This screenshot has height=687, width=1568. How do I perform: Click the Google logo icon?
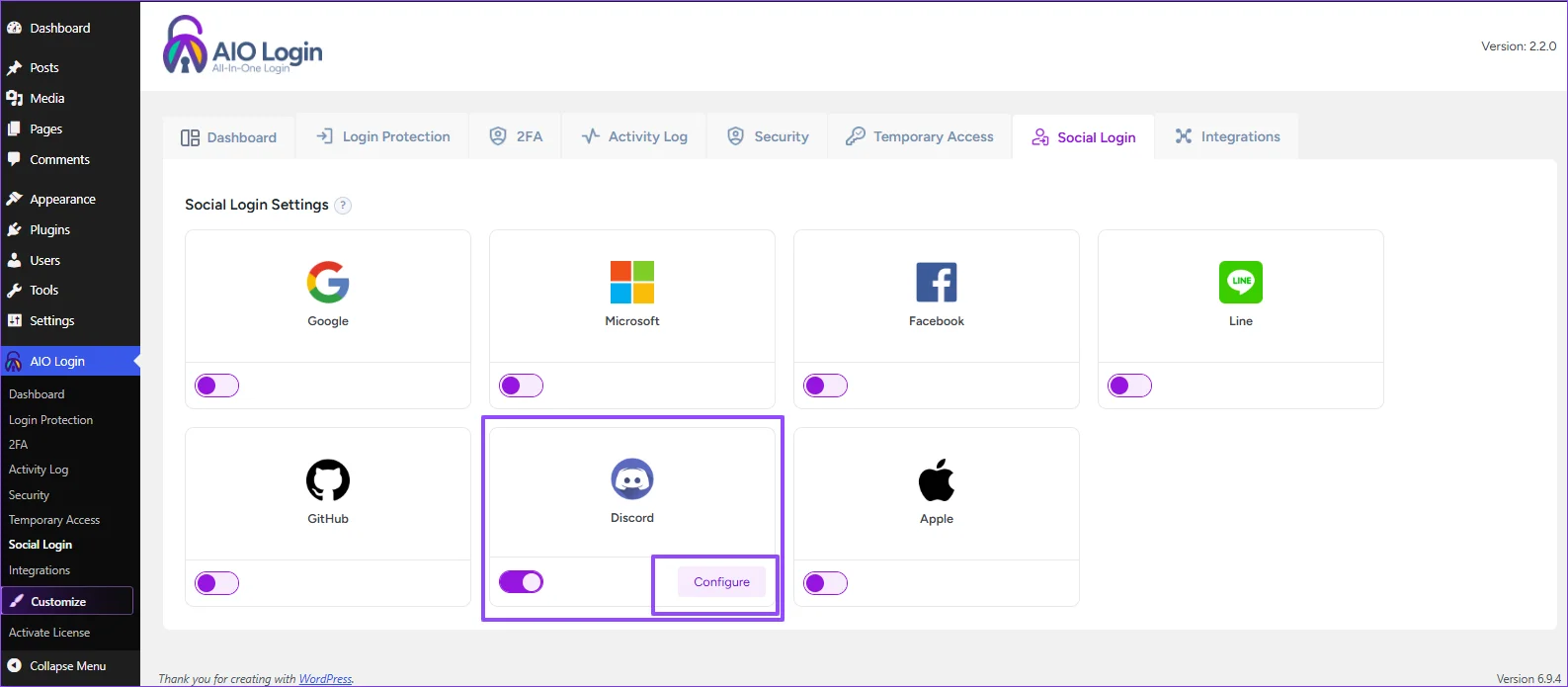pos(328,282)
